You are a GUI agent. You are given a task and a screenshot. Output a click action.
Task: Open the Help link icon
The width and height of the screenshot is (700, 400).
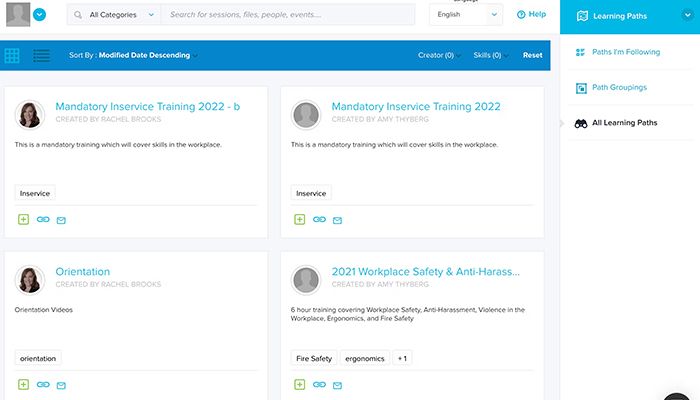[x=521, y=15]
